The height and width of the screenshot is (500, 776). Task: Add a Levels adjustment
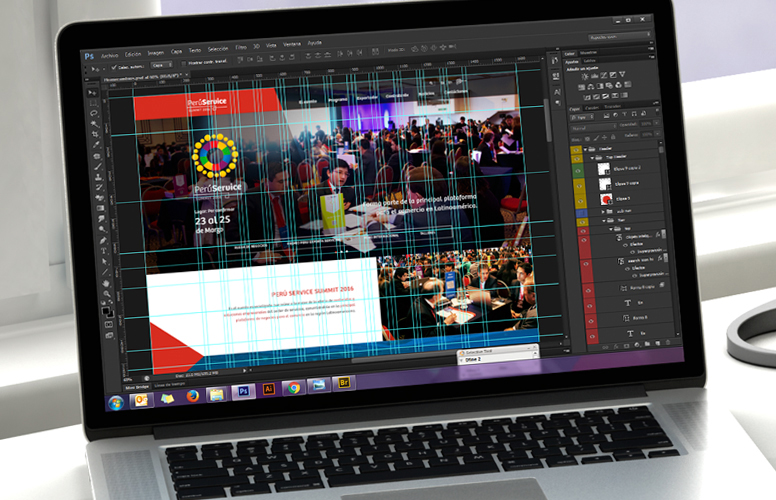coord(594,76)
